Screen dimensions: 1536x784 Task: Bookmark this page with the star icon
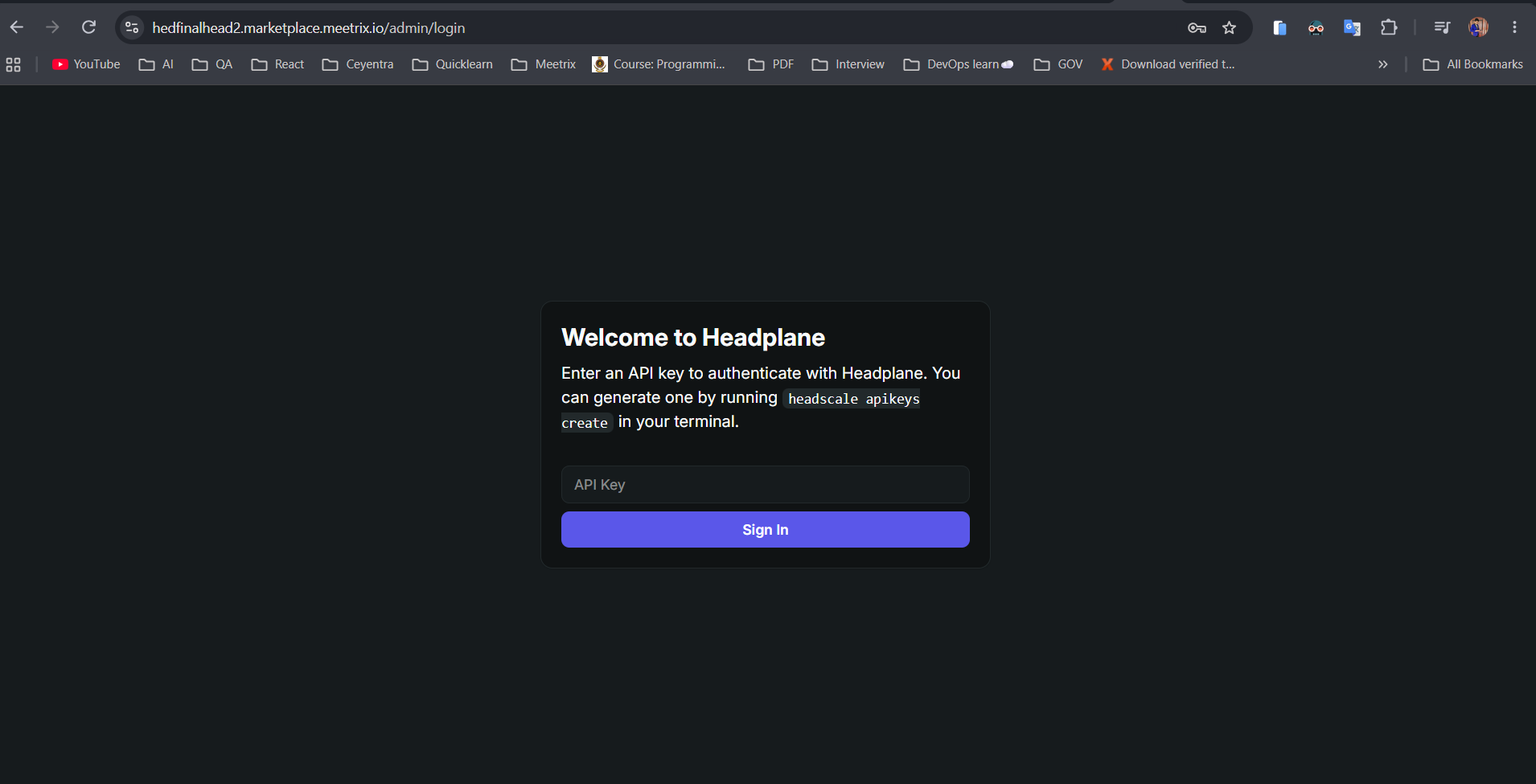pyautogui.click(x=1229, y=28)
